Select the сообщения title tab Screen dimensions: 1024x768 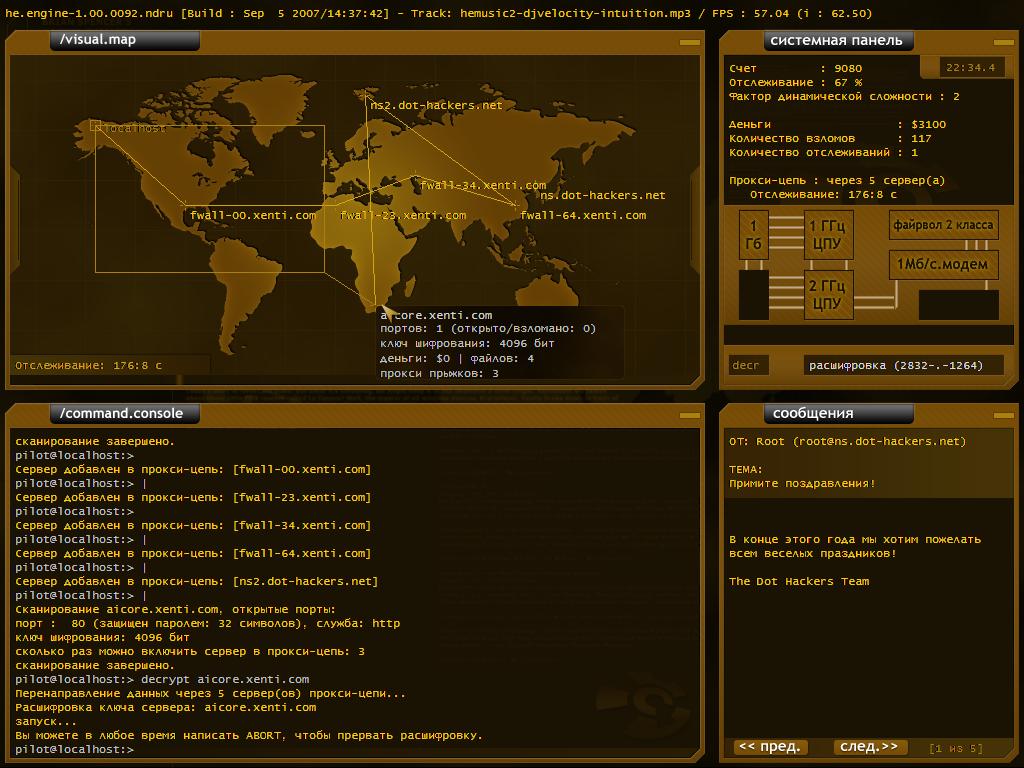pyautogui.click(x=838, y=413)
